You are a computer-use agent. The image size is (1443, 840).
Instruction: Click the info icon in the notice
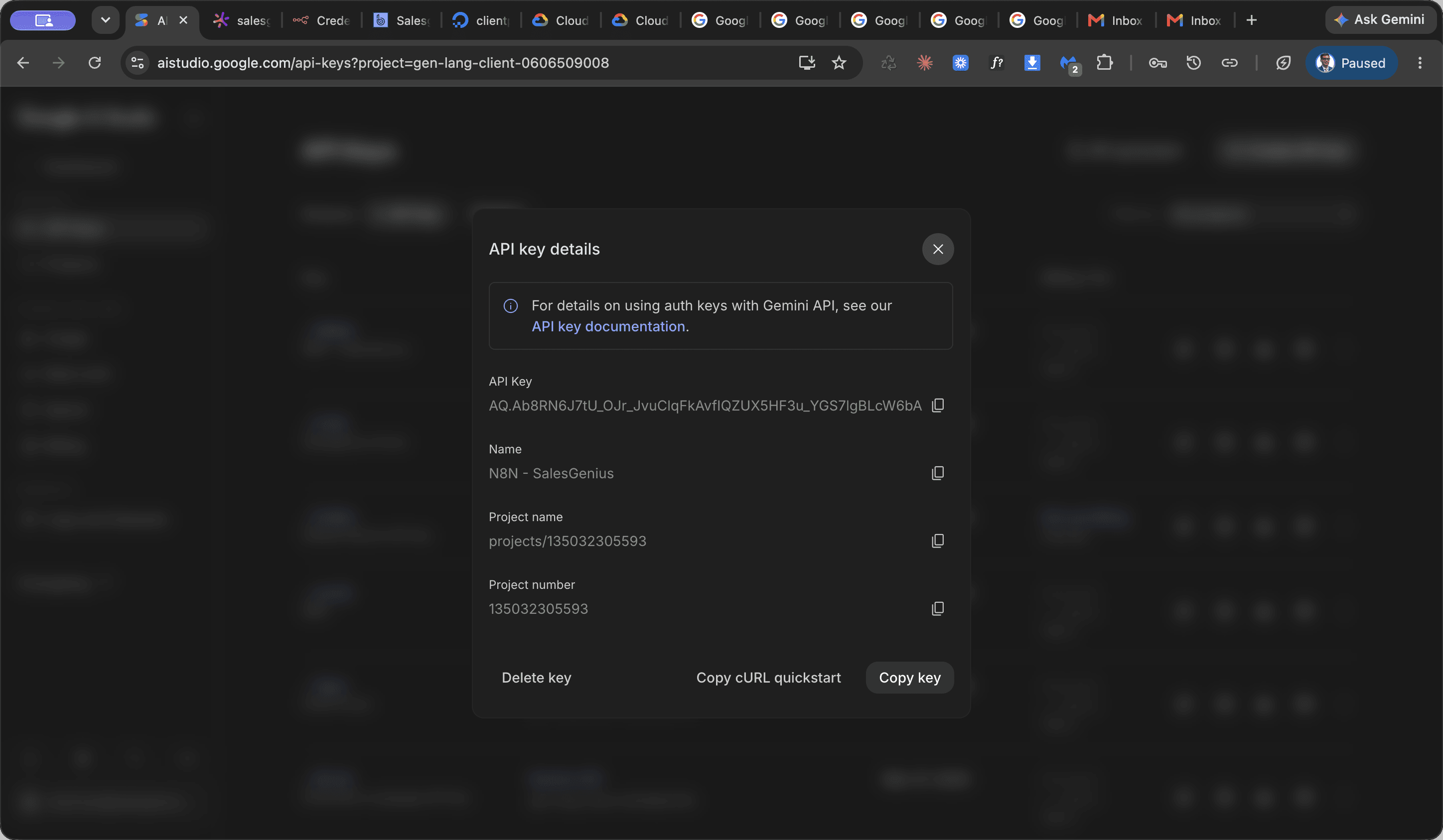point(510,306)
